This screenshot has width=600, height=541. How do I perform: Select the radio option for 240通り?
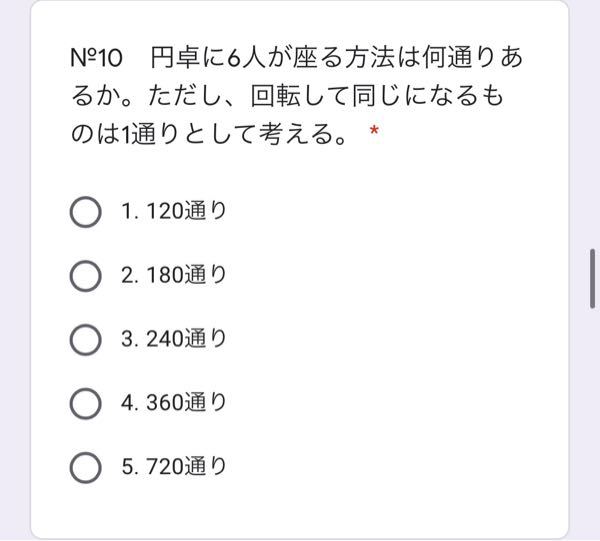tap(86, 340)
